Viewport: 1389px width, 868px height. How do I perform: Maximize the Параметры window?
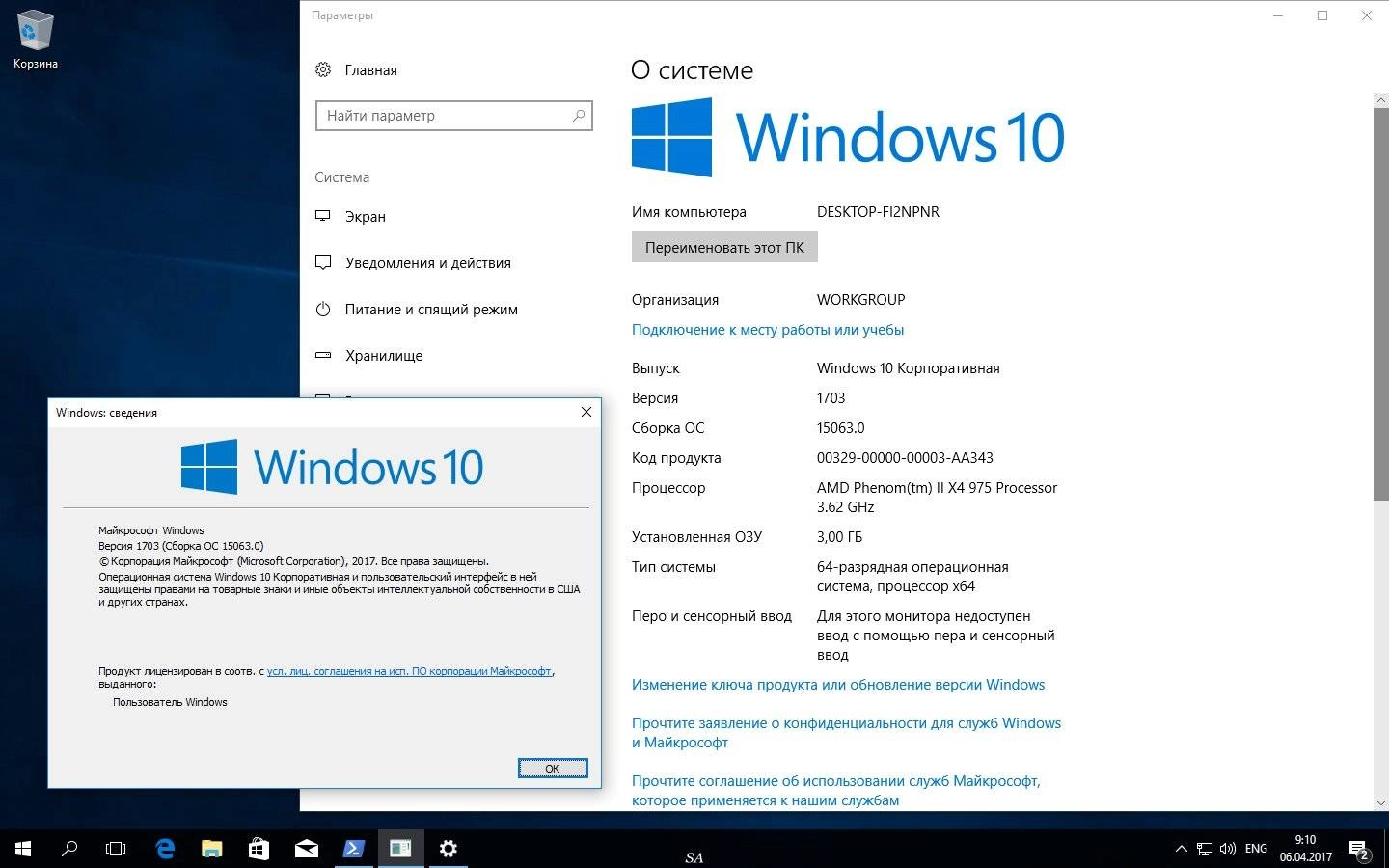[x=1322, y=15]
